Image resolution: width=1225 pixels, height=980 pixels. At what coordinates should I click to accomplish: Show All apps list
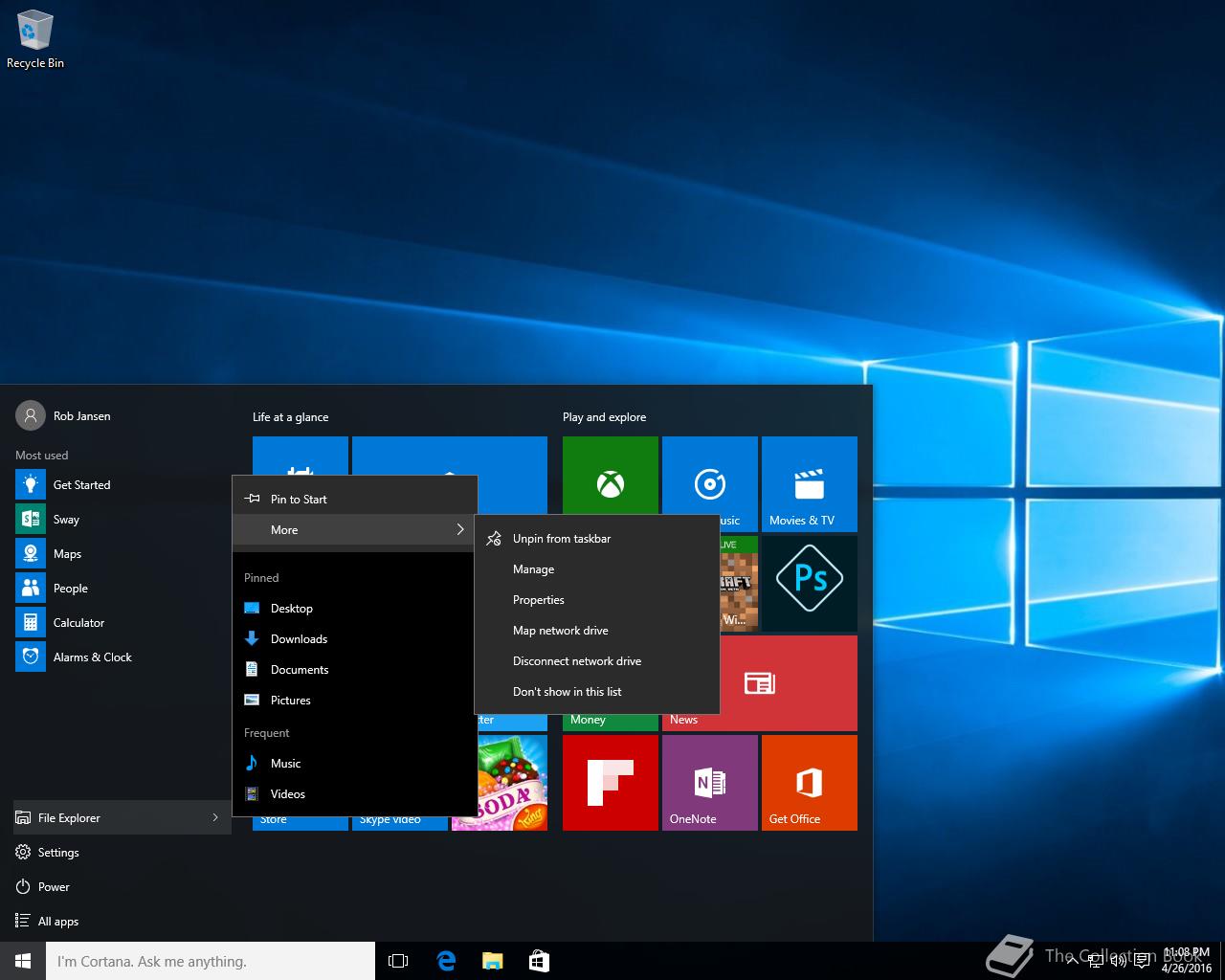122,922
